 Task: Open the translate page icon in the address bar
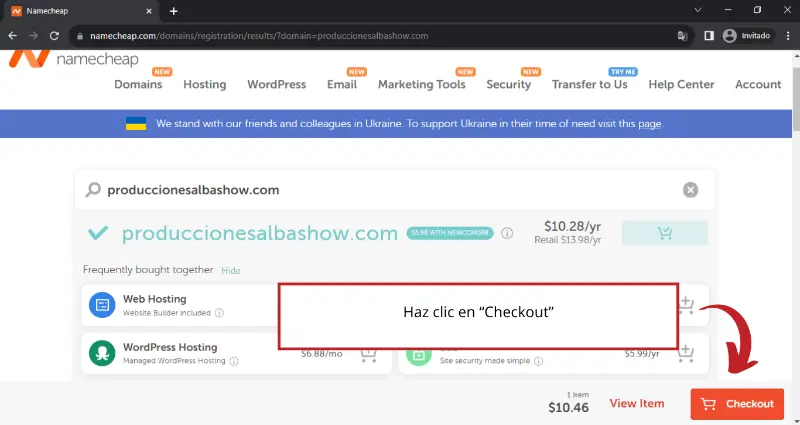click(682, 36)
